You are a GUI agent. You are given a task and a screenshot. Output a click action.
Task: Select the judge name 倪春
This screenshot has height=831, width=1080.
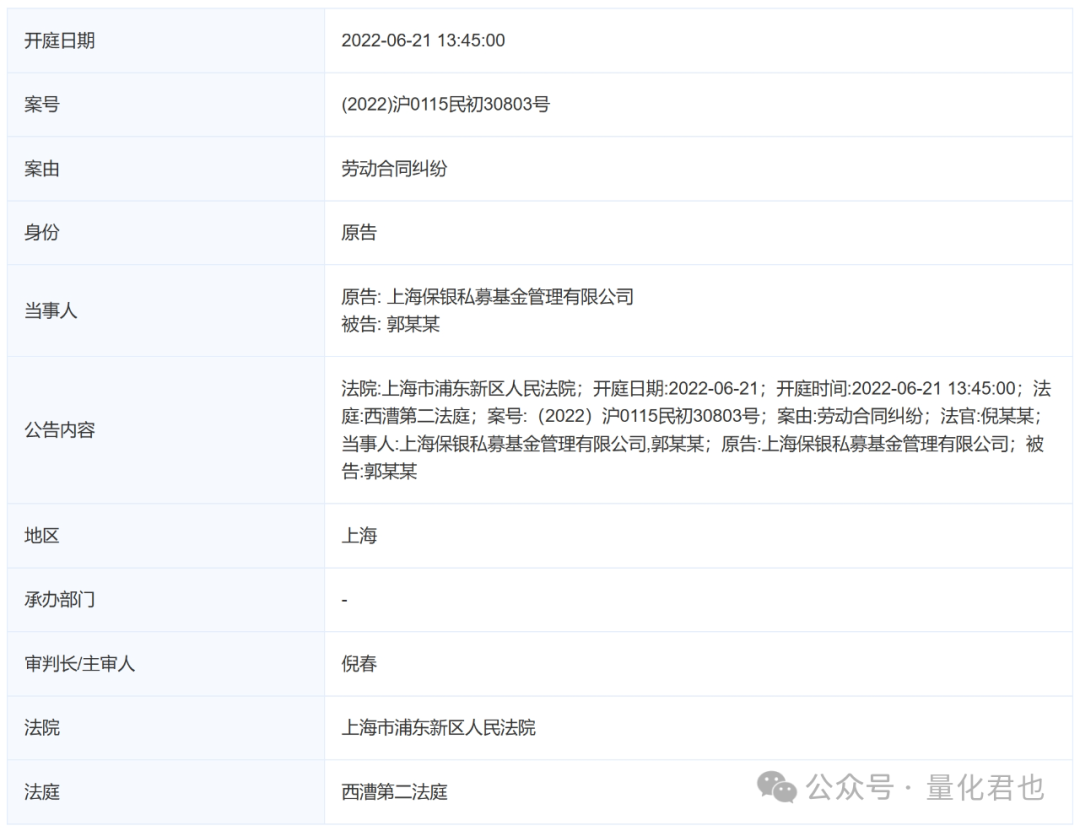click(x=359, y=664)
